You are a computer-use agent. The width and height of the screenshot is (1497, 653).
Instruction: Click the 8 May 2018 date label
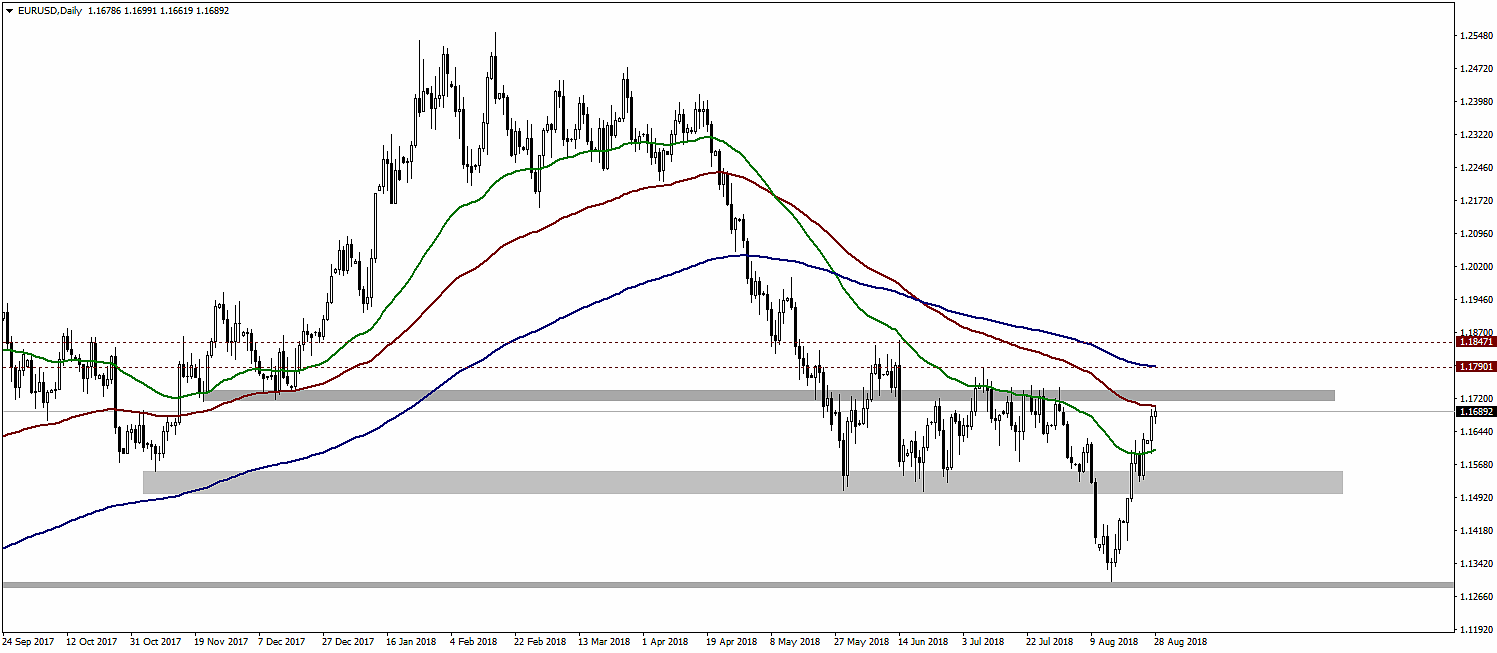(795, 642)
